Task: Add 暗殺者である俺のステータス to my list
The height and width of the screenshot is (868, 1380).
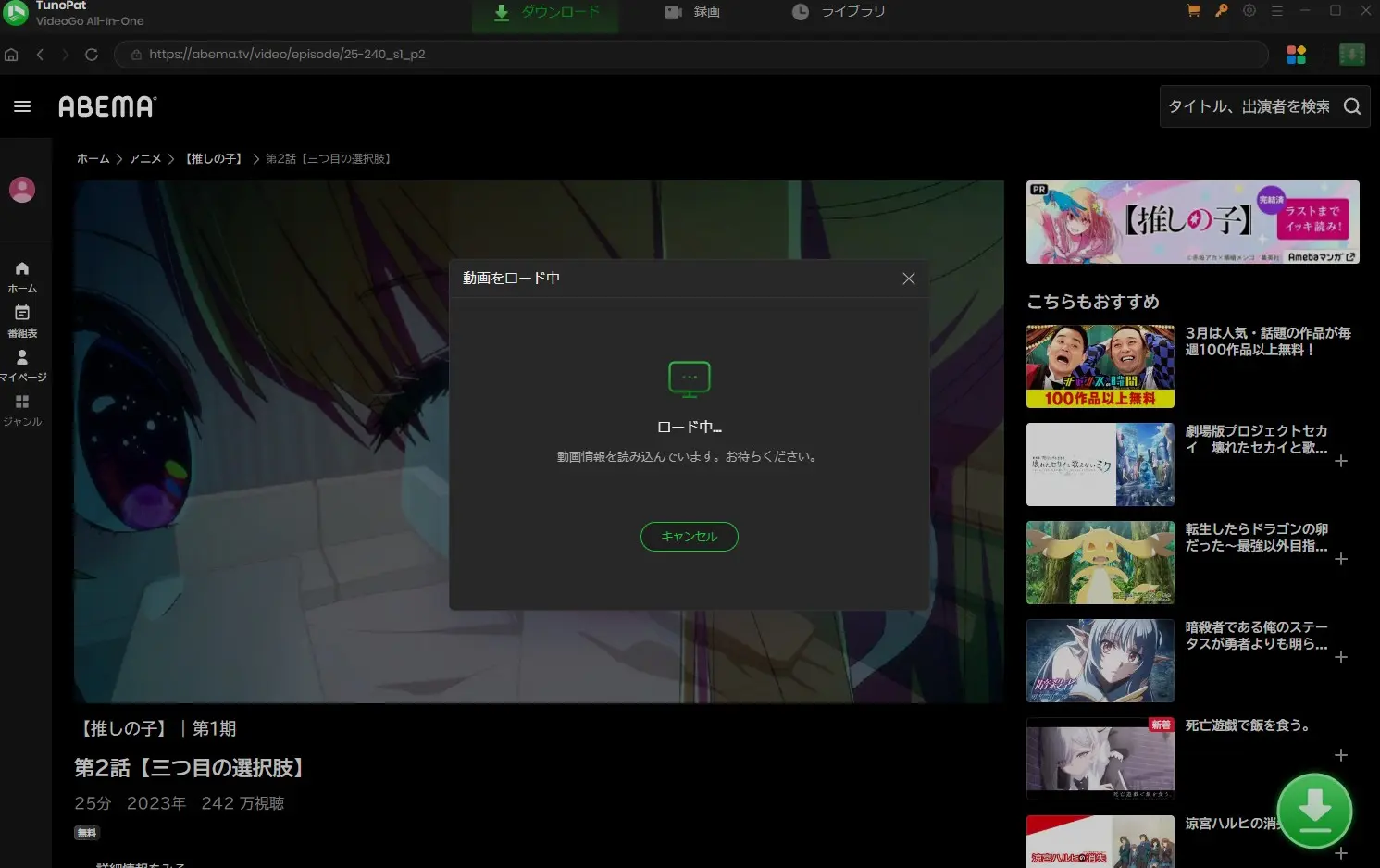Action: (x=1341, y=657)
